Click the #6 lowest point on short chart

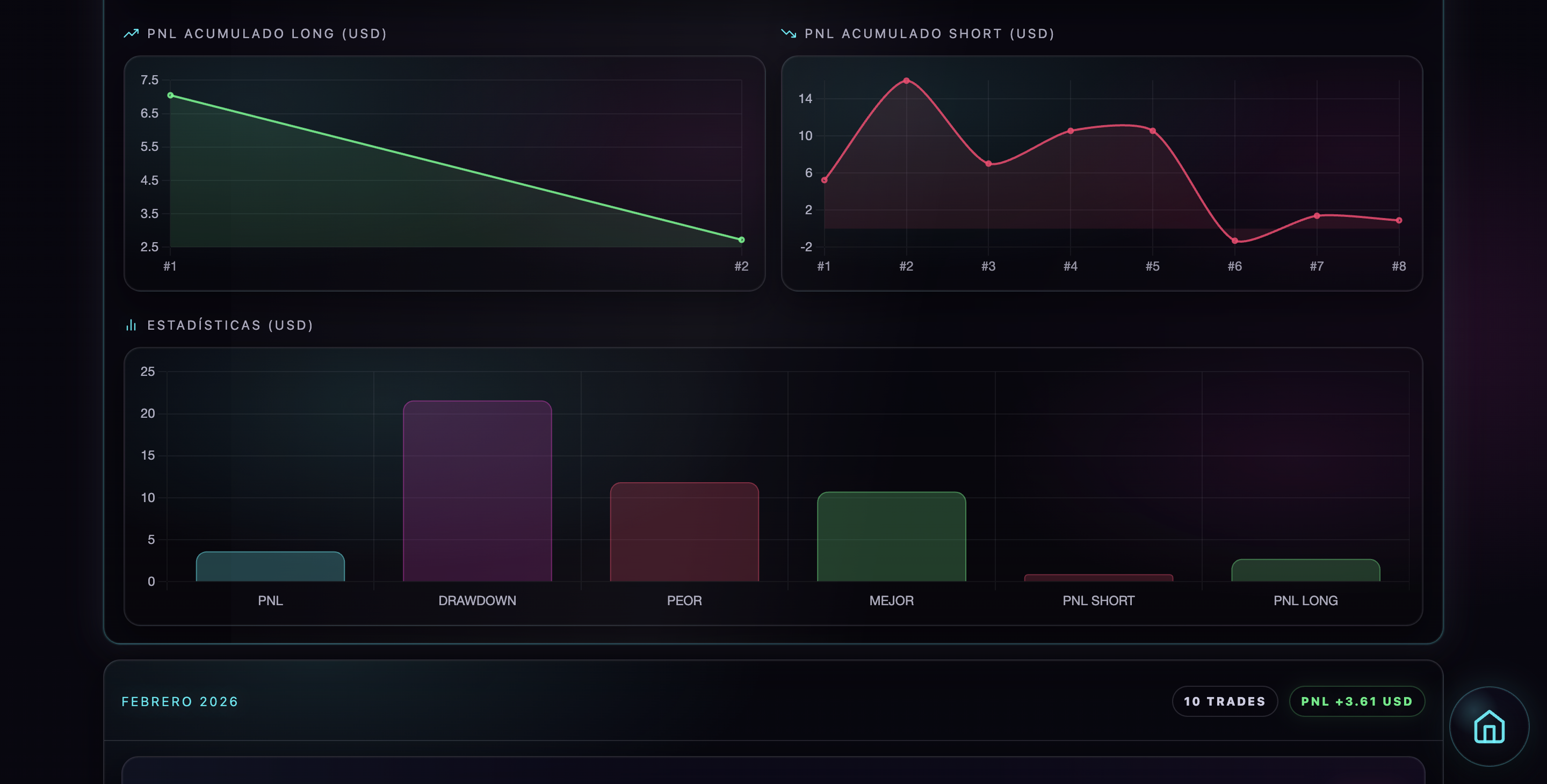(x=1235, y=241)
